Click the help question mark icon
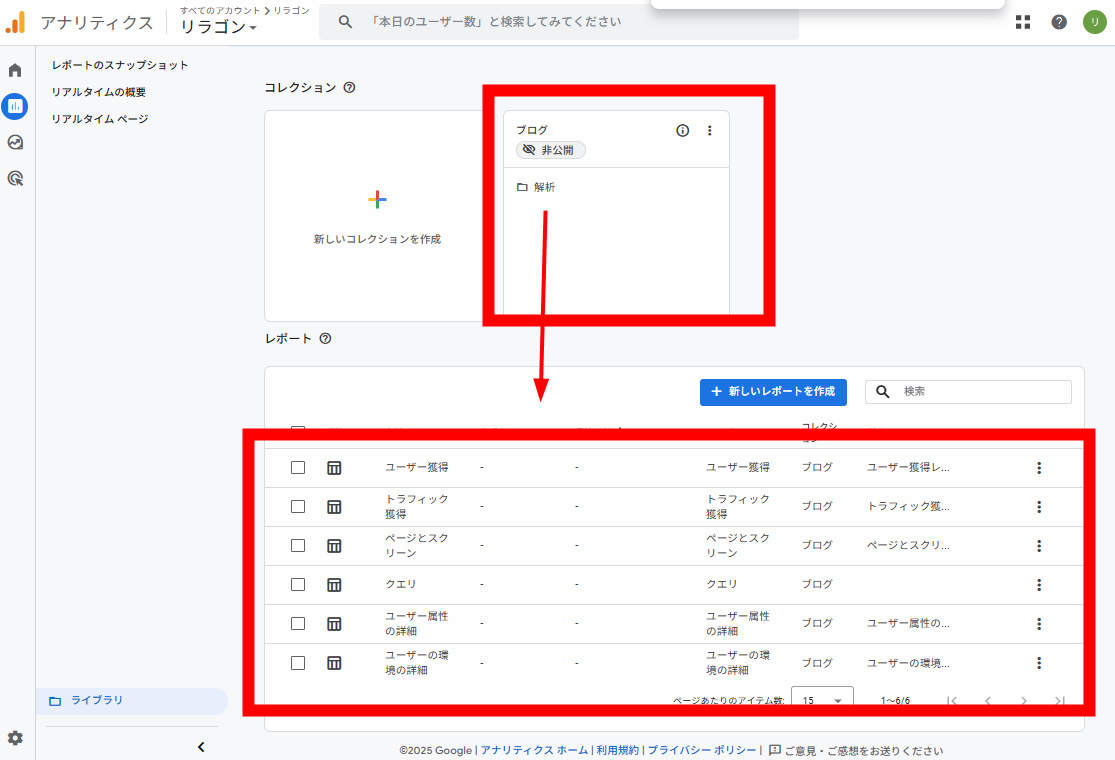The height and width of the screenshot is (760, 1115). pos(1059,22)
